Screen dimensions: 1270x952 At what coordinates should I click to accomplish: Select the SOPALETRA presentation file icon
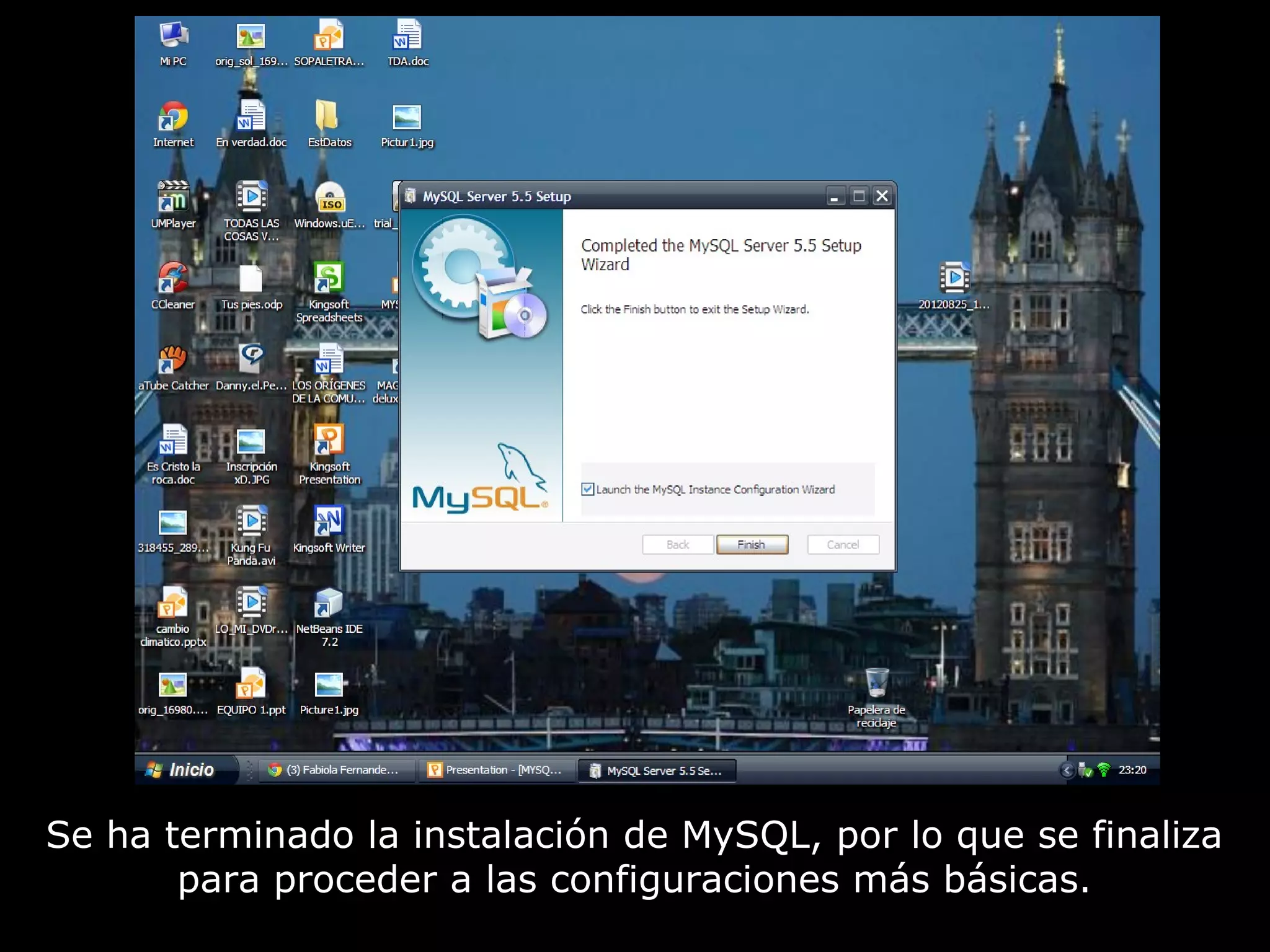pos(329,36)
